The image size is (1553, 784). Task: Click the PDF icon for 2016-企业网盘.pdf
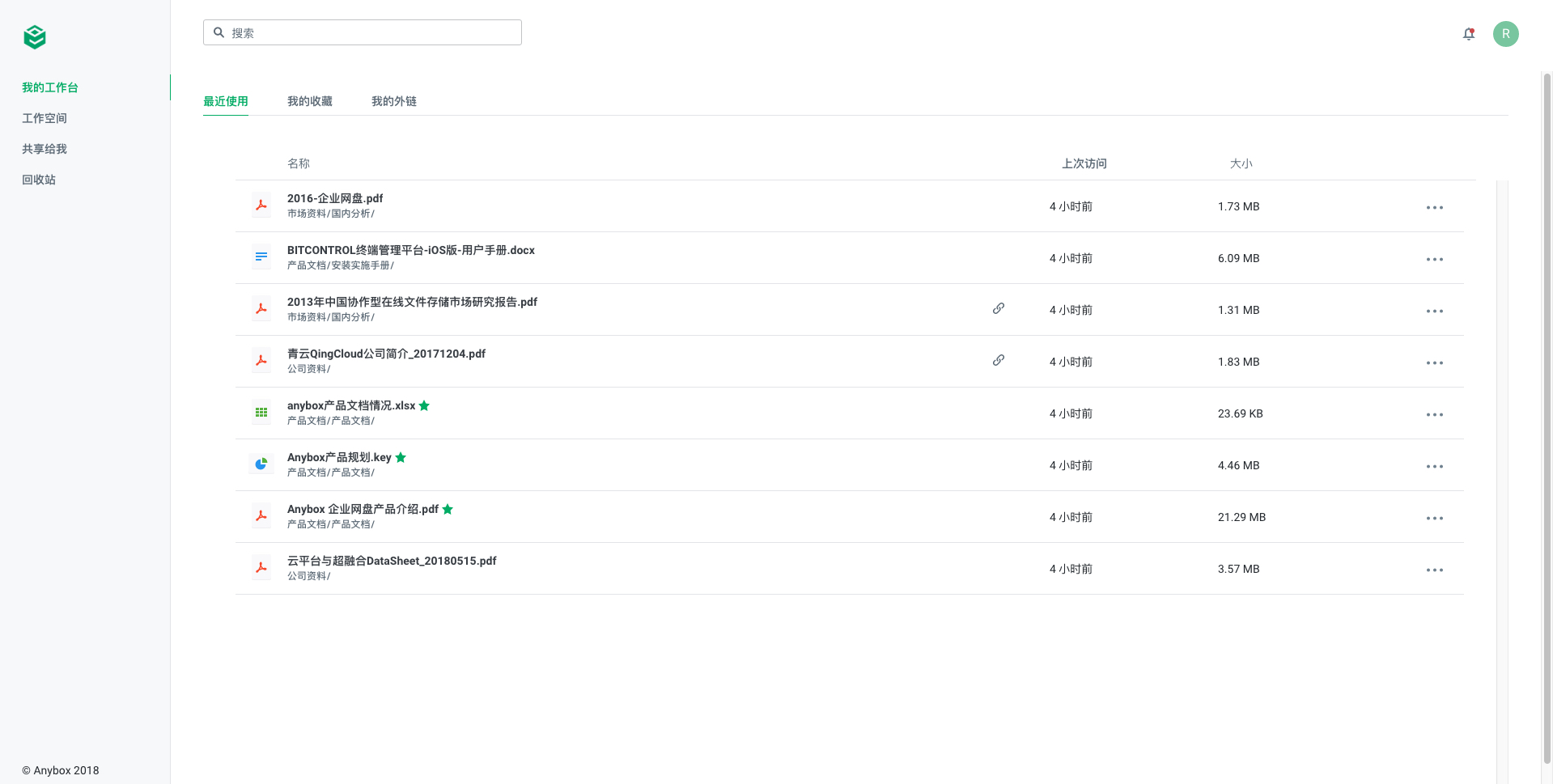pyautogui.click(x=261, y=206)
